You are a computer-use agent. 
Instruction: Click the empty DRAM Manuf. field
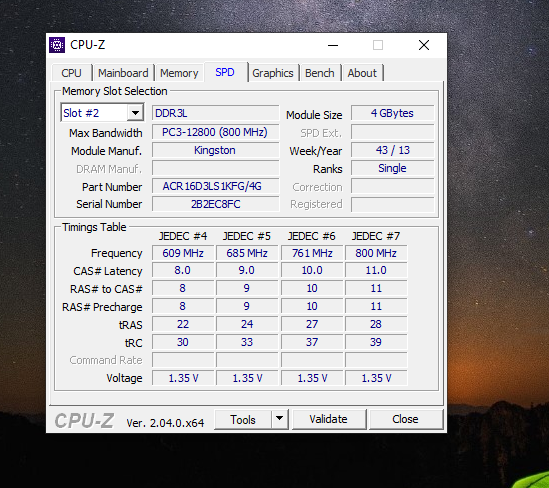tap(215, 168)
